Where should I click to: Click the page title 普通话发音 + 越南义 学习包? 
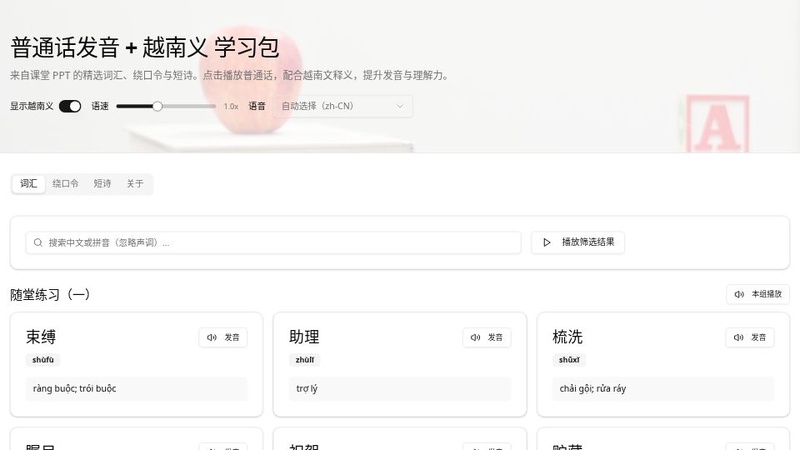click(144, 47)
